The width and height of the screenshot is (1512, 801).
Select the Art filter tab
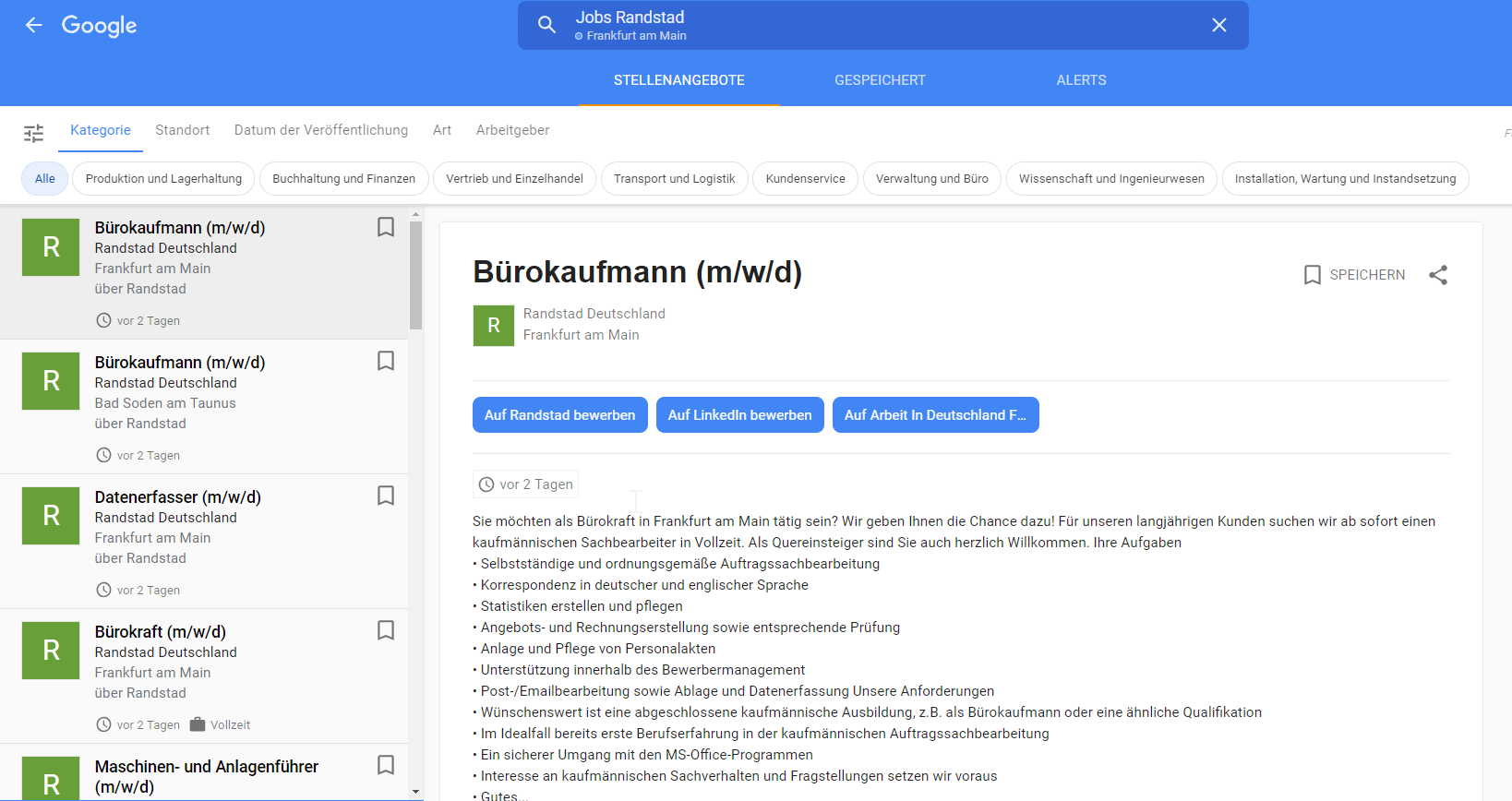442,130
